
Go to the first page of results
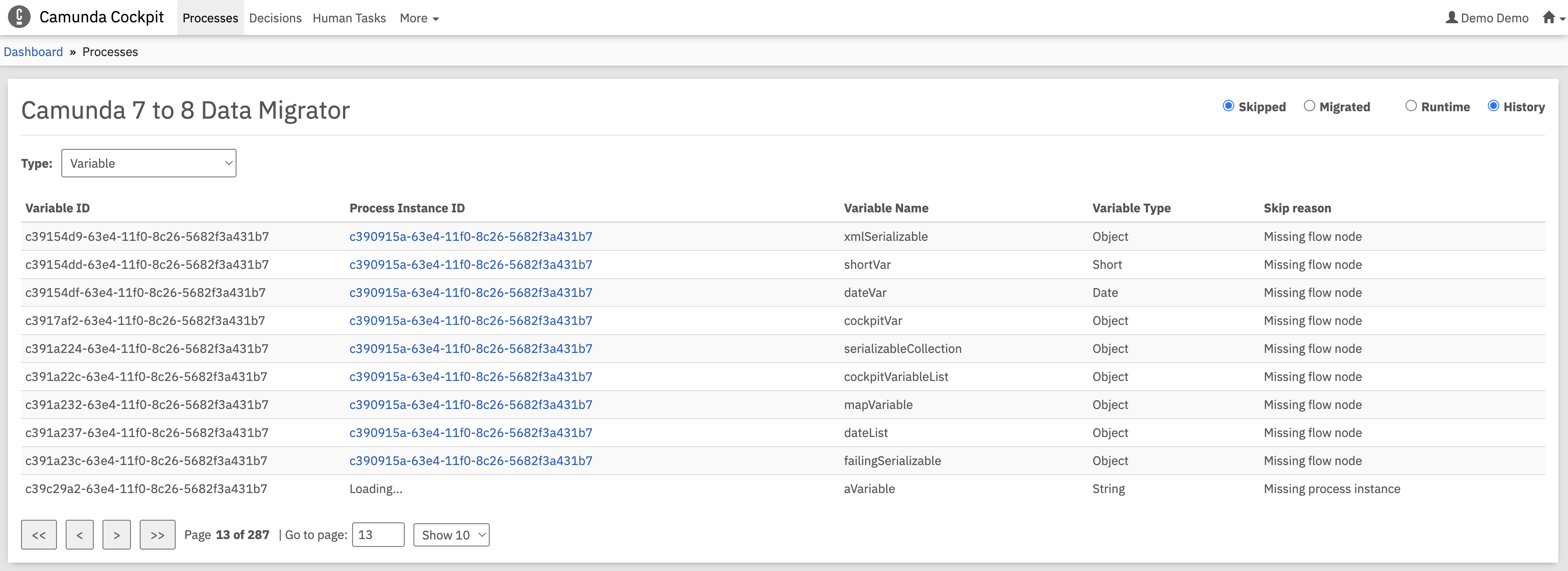(x=39, y=535)
